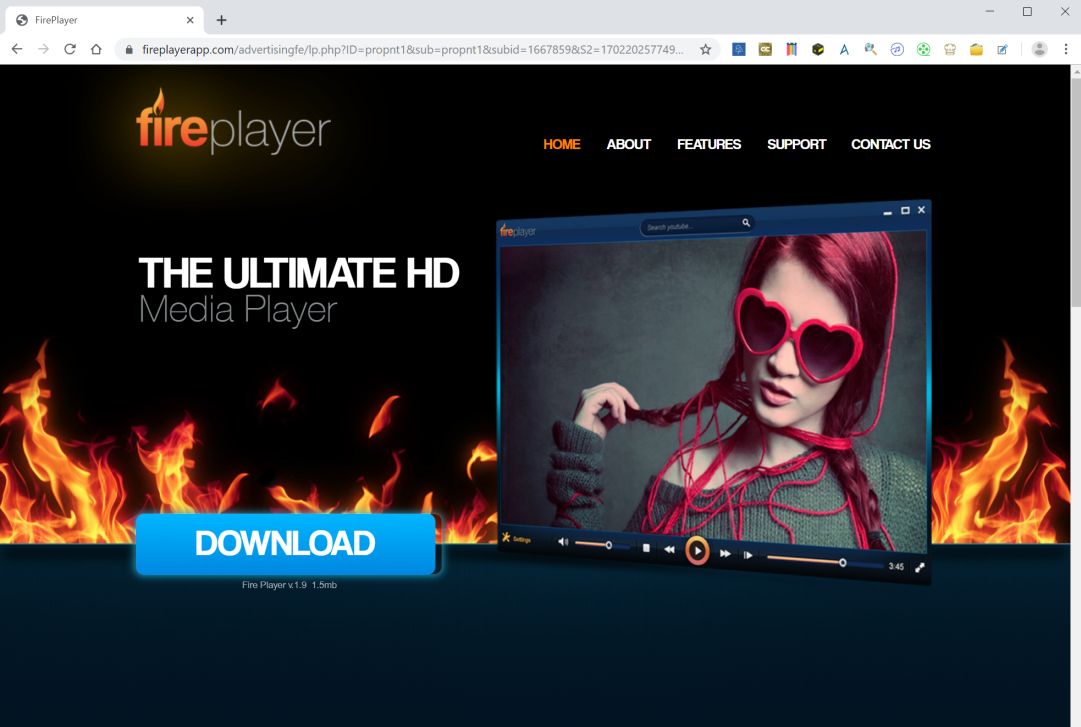Fast forward in the player
This screenshot has width=1081, height=727.
tap(725, 553)
